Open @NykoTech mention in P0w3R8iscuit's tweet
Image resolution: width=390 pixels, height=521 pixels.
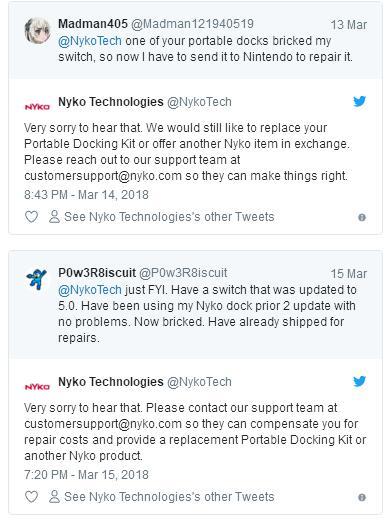pos(90,290)
